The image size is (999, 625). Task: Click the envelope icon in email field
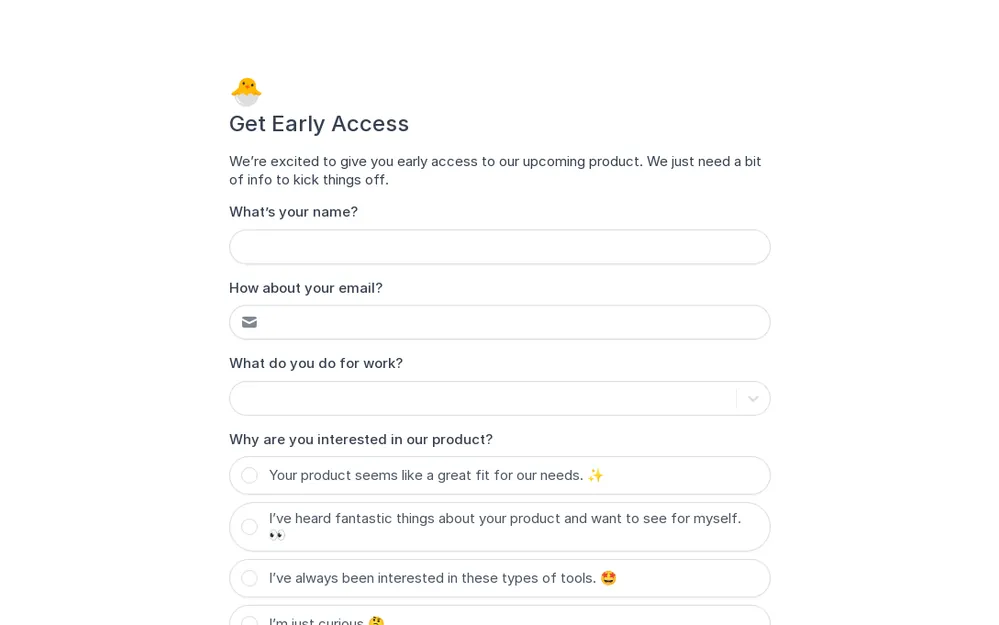click(250, 322)
